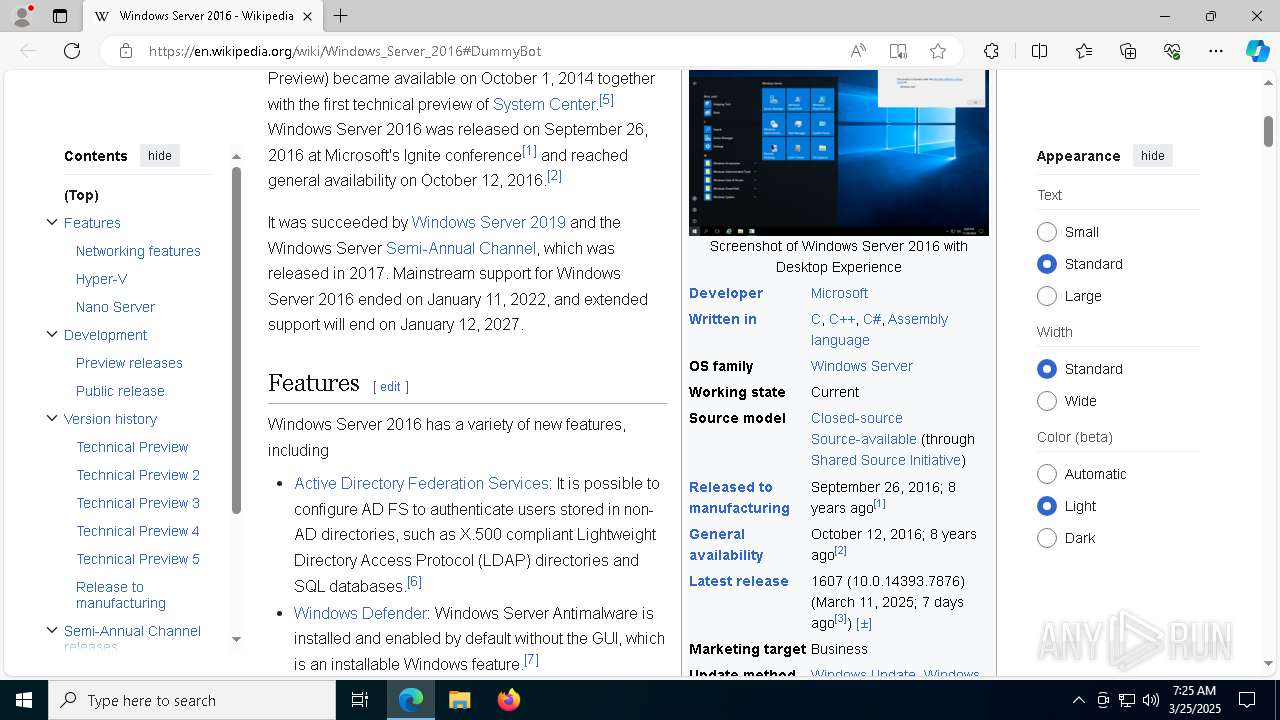Collapse the Features contents section
Viewport: 1280px width, 720px height.
coord(52,222)
